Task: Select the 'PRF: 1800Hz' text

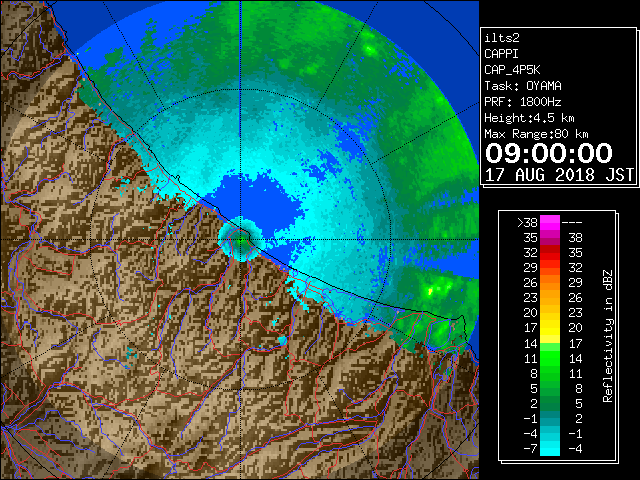Action: click(523, 102)
